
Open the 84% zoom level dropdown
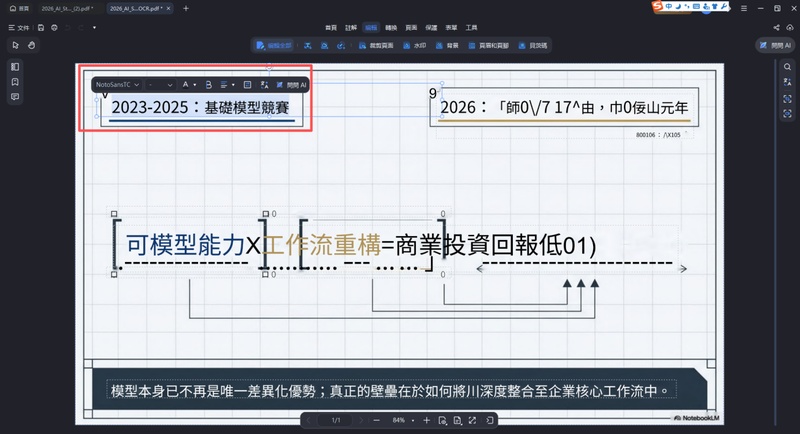(x=403, y=420)
